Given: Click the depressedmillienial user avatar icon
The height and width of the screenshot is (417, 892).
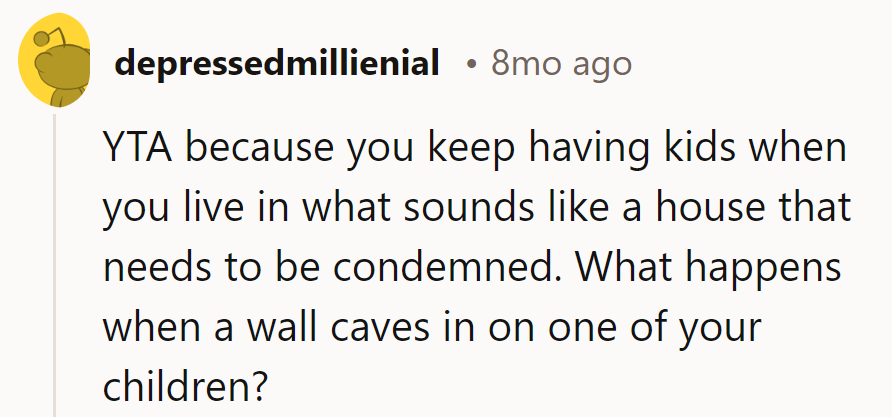Looking at the screenshot, I should click(56, 65).
